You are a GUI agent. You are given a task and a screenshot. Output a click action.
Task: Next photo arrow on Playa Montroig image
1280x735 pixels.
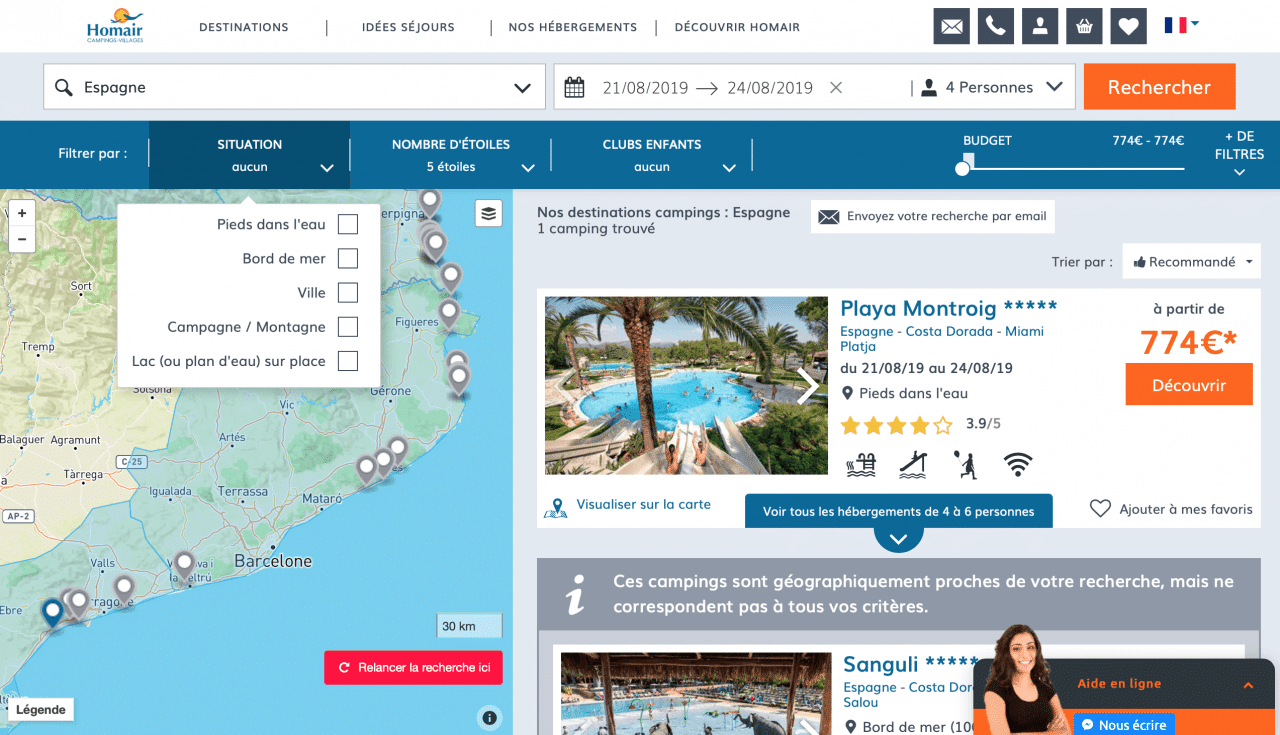pyautogui.click(x=808, y=385)
